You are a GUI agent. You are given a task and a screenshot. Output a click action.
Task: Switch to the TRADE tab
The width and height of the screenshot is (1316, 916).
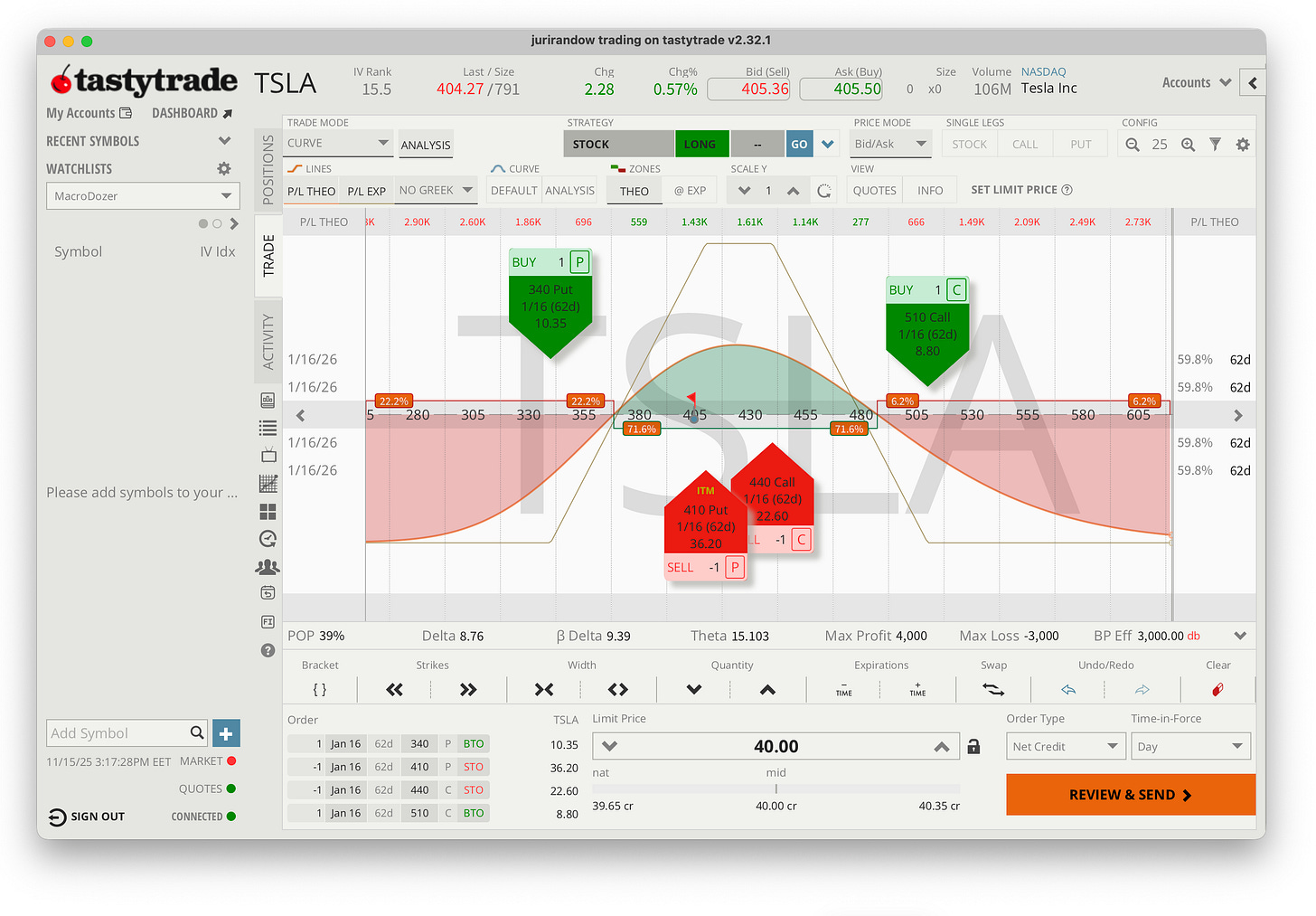268,255
